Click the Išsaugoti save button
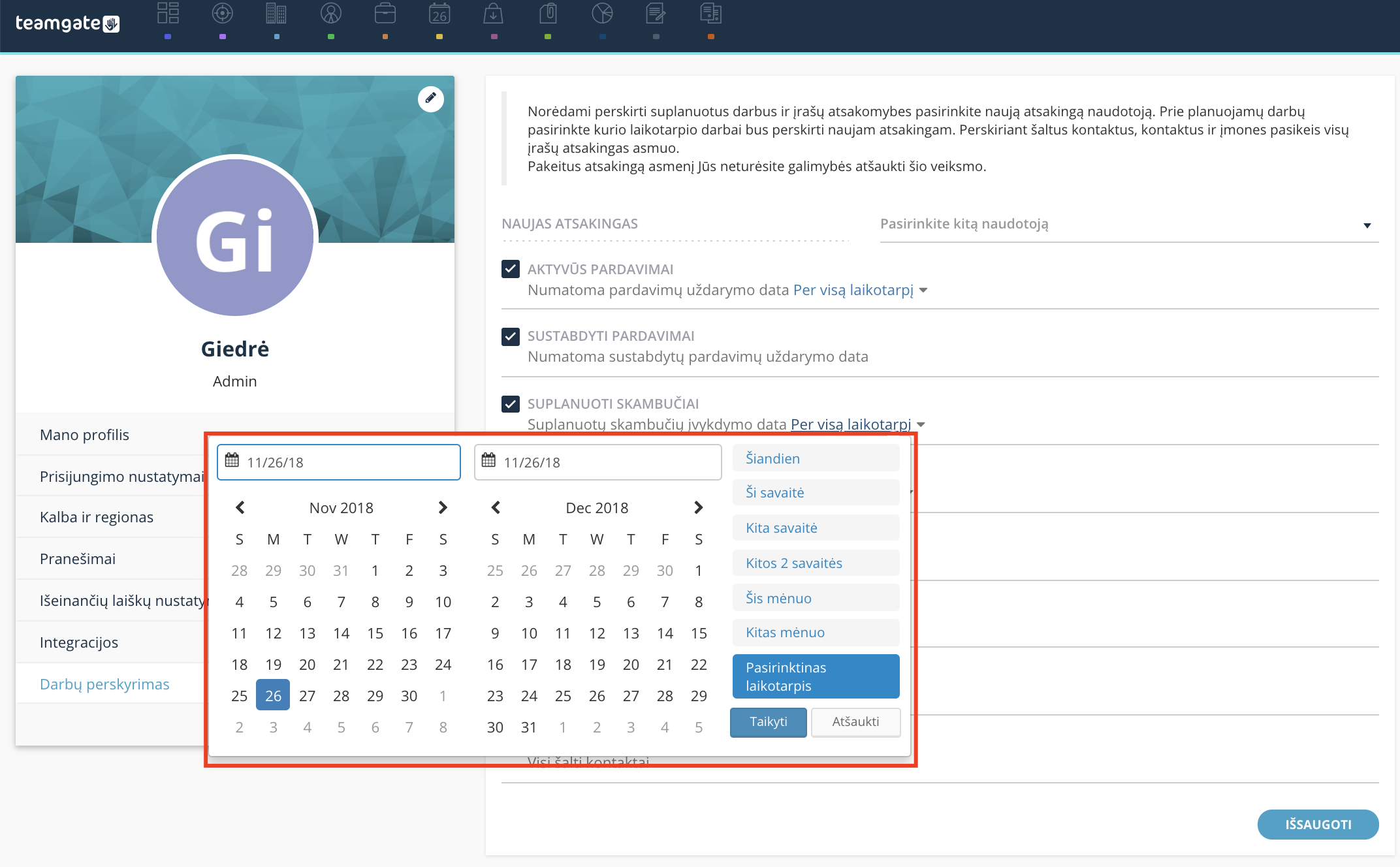1400x867 pixels. point(1318,825)
